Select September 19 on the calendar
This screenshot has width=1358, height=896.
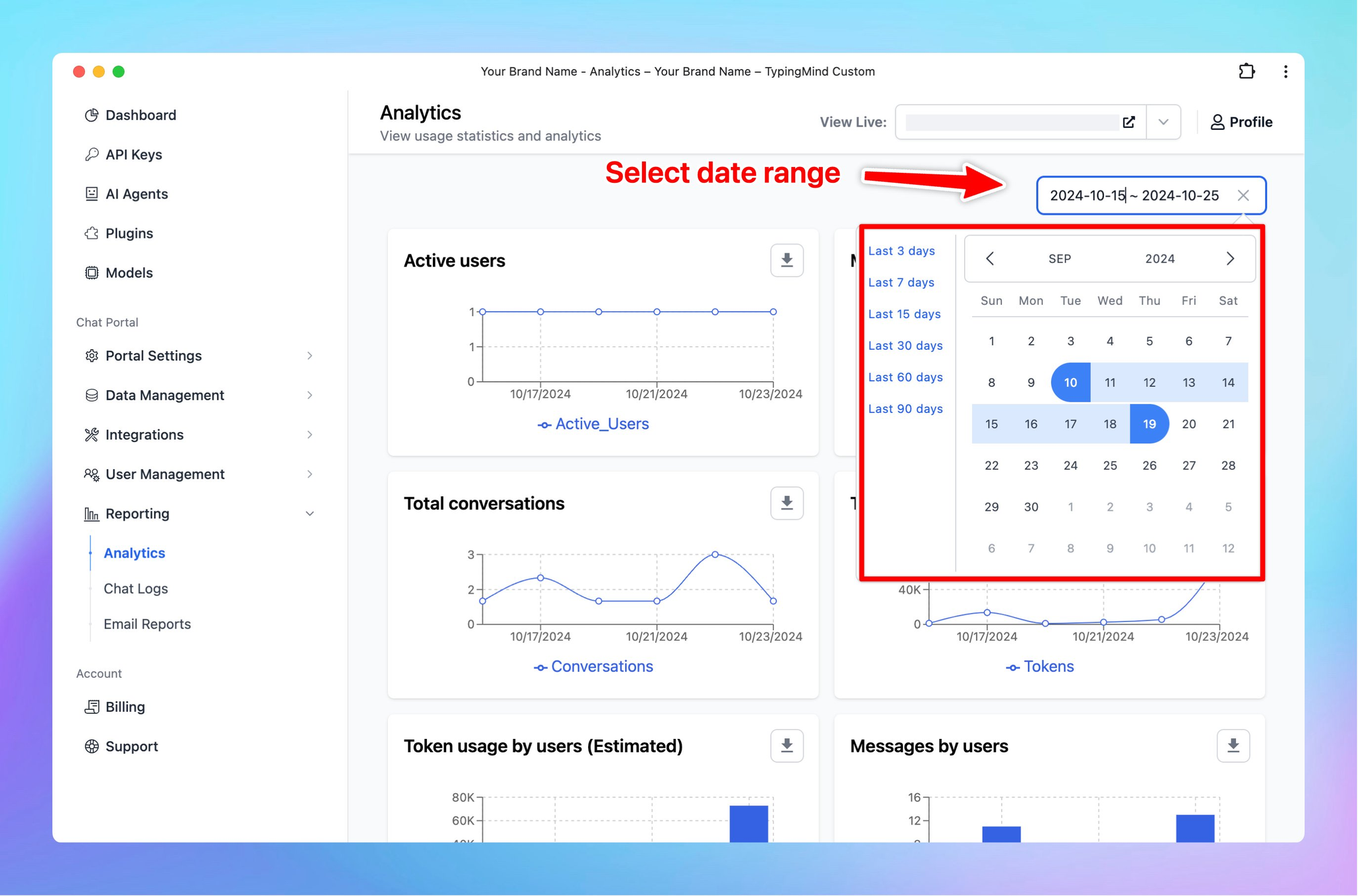pos(1149,423)
